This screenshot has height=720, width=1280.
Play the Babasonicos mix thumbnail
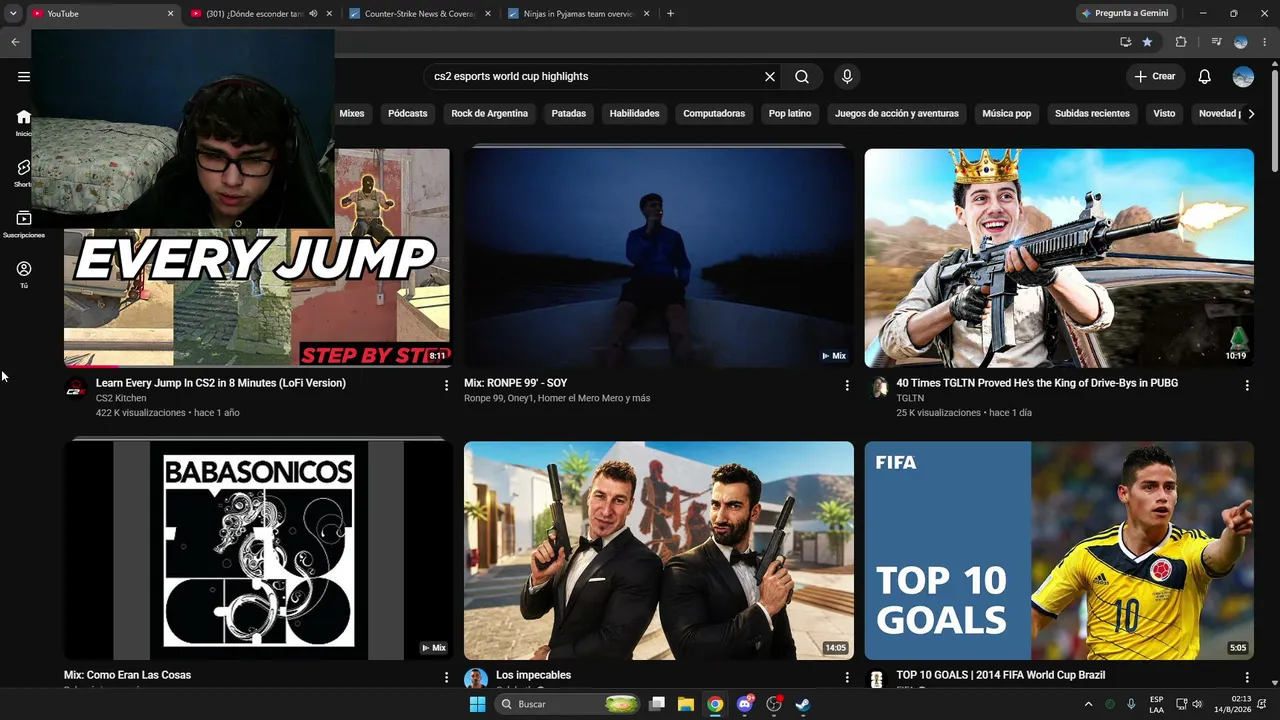click(x=258, y=550)
